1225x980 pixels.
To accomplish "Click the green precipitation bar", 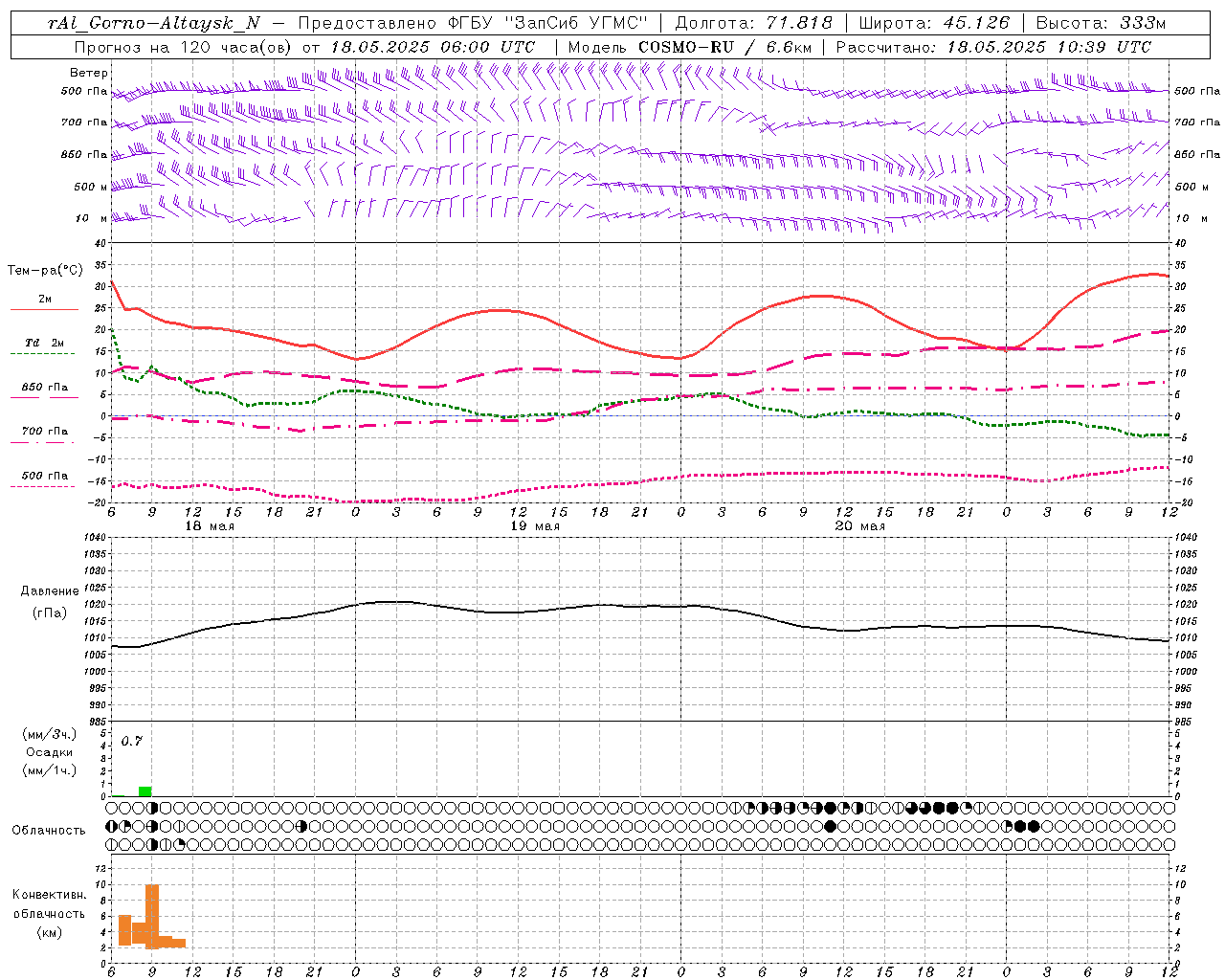I will point(145,791).
